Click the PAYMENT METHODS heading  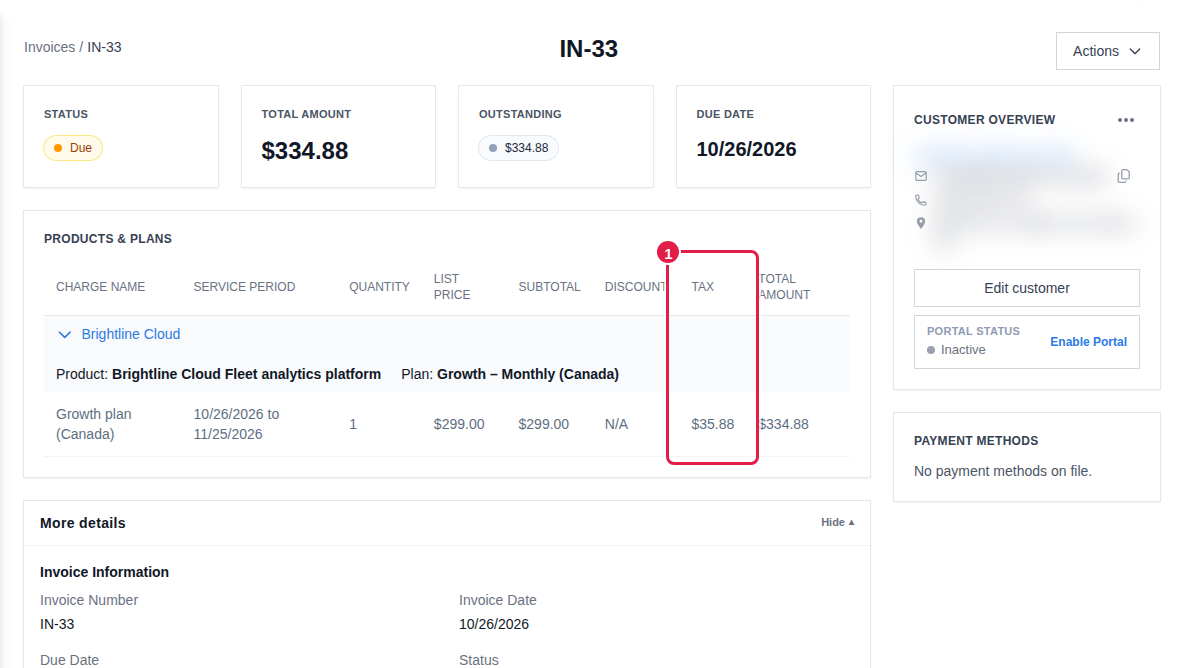976,441
